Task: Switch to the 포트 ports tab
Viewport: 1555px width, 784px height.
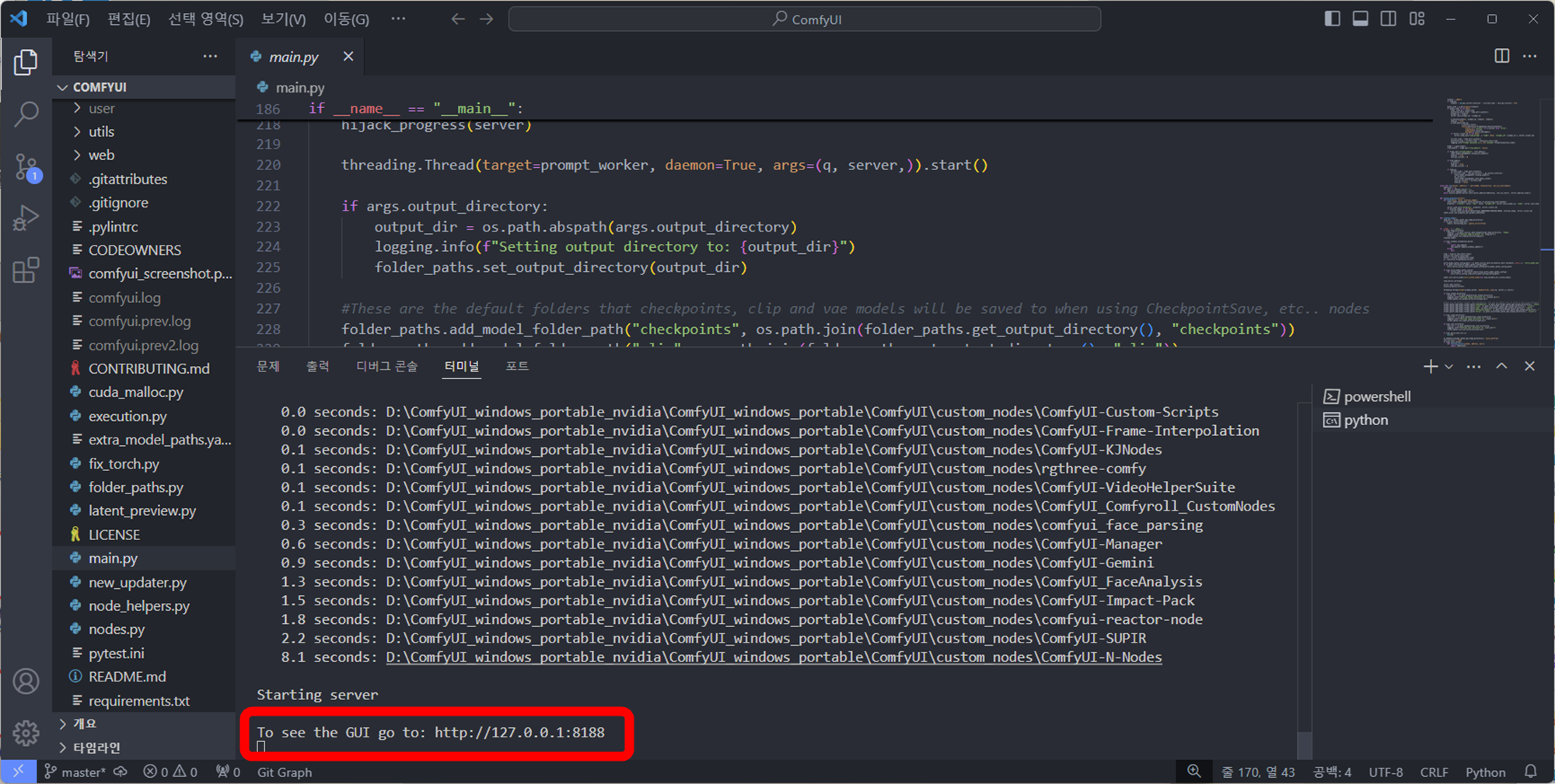Action: [517, 366]
